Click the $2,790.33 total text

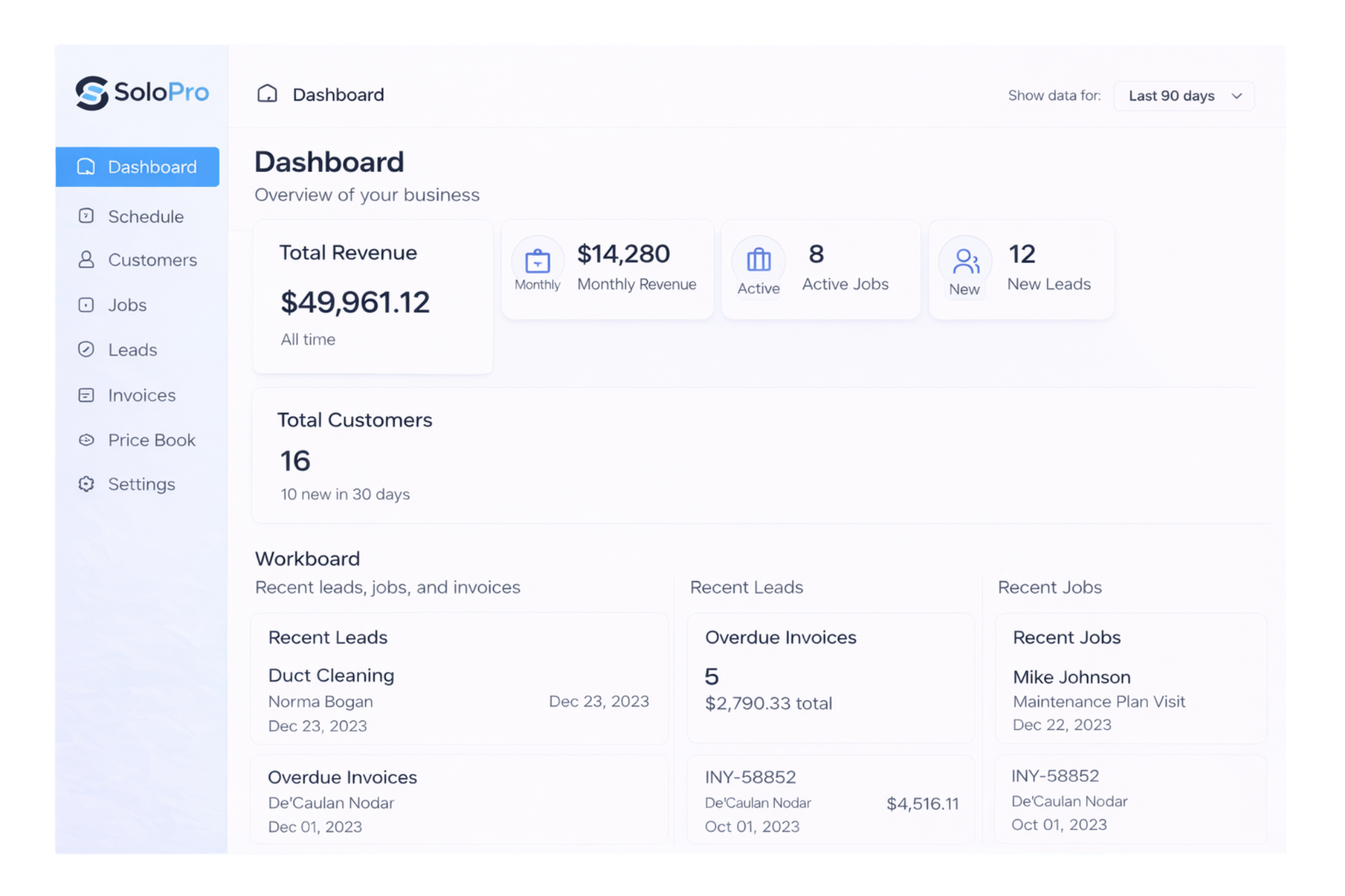tap(769, 703)
